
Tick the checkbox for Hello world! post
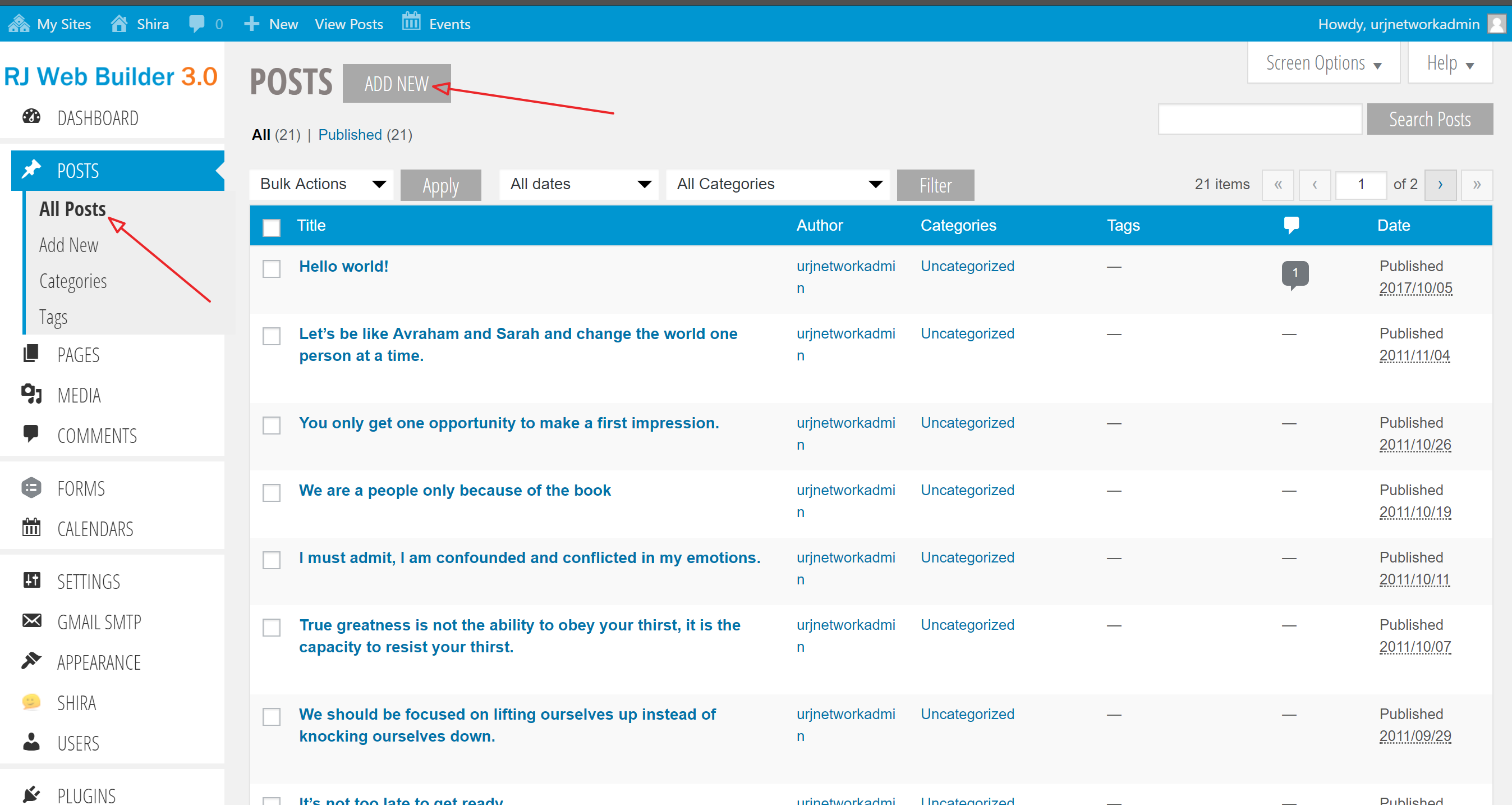(271, 268)
